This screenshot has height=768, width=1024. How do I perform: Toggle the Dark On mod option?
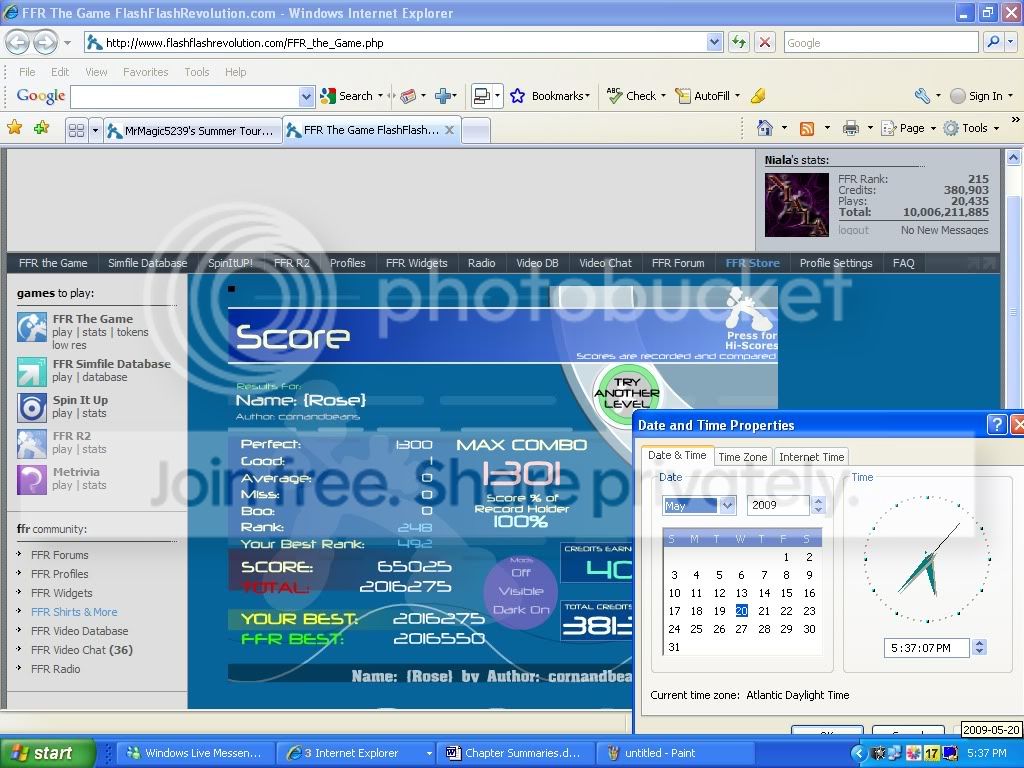[521, 610]
